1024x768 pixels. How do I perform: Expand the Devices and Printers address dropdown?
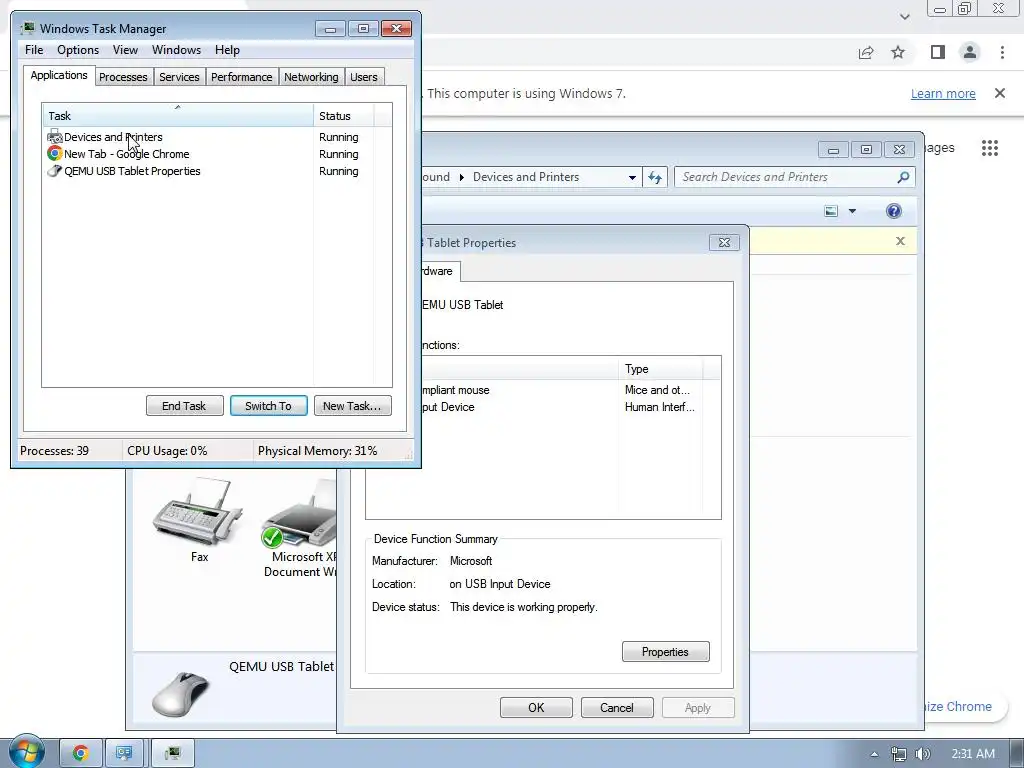coord(632,178)
